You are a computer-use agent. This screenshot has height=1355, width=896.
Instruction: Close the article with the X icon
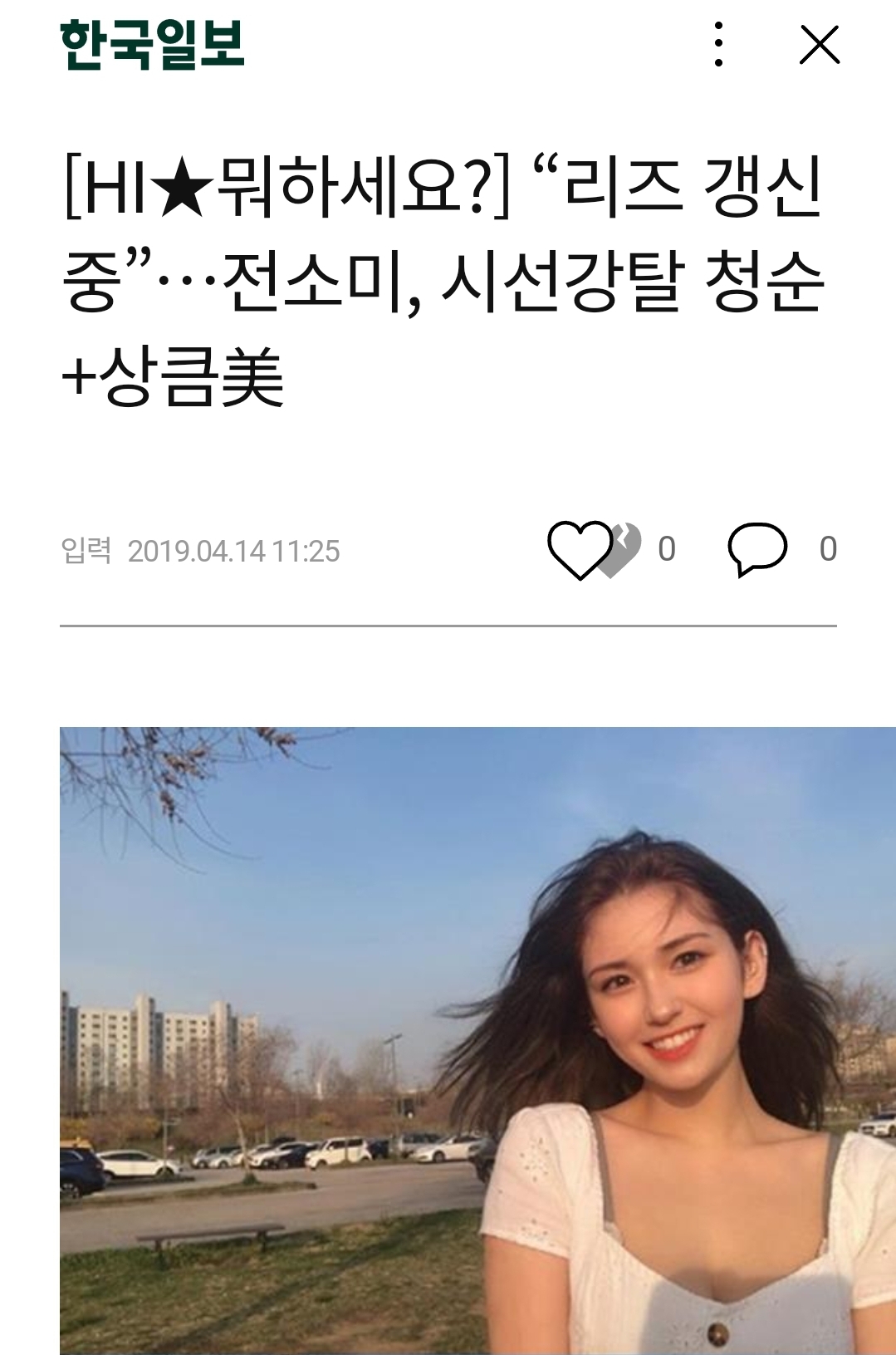pyautogui.click(x=820, y=44)
